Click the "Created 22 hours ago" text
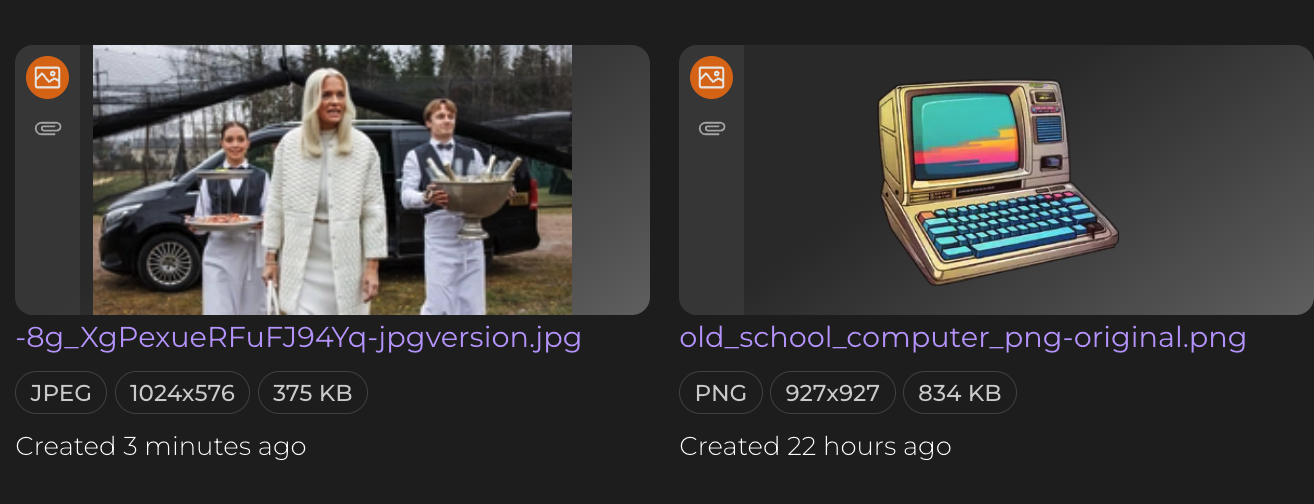1314x504 pixels. [816, 446]
